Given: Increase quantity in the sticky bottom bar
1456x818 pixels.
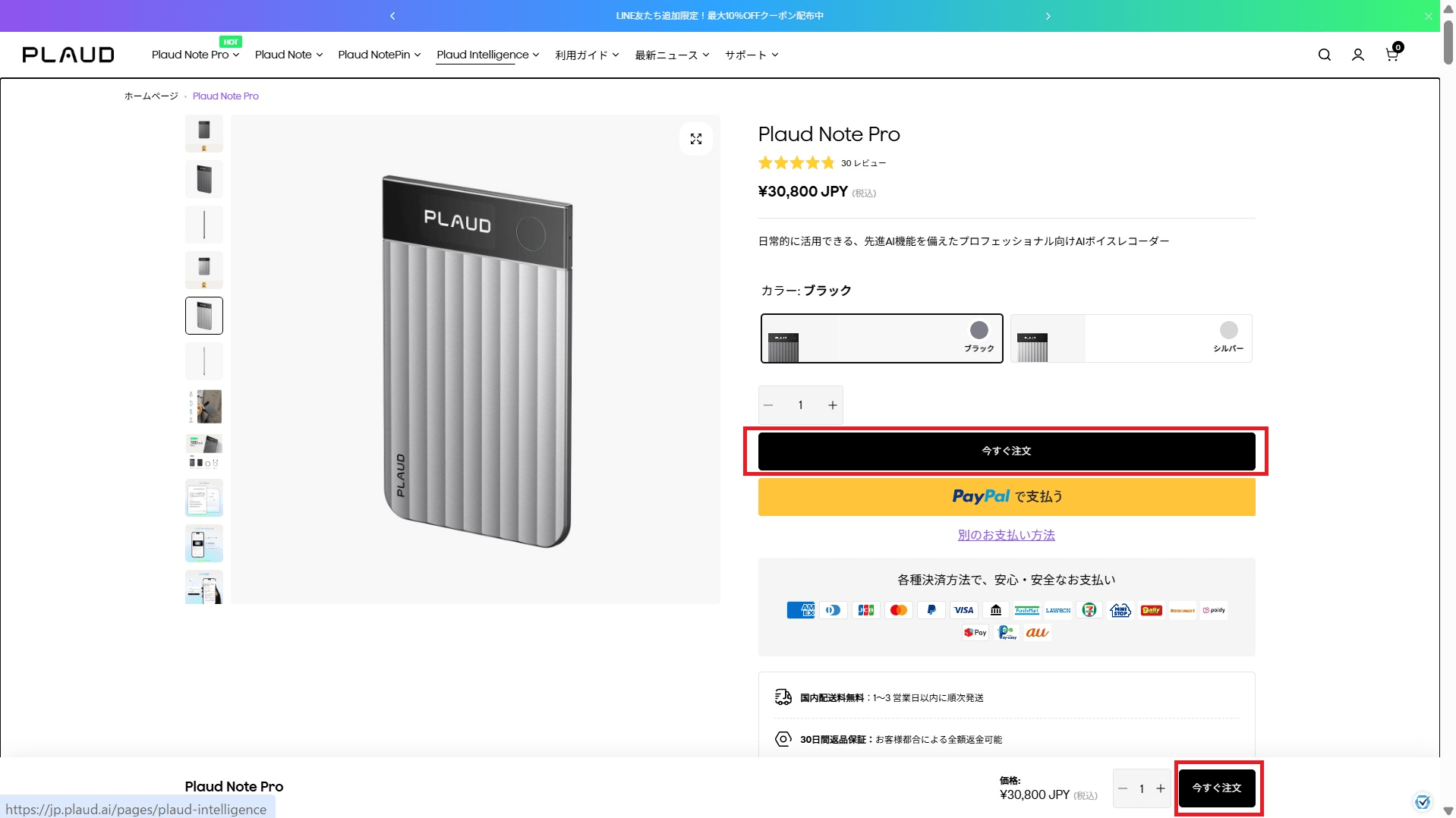Looking at the screenshot, I should 1160,788.
